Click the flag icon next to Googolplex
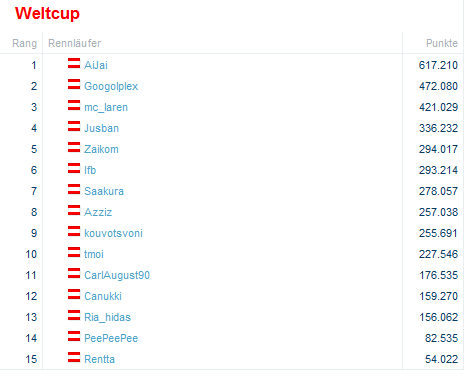The image size is (467, 377). pyautogui.click(x=74, y=84)
